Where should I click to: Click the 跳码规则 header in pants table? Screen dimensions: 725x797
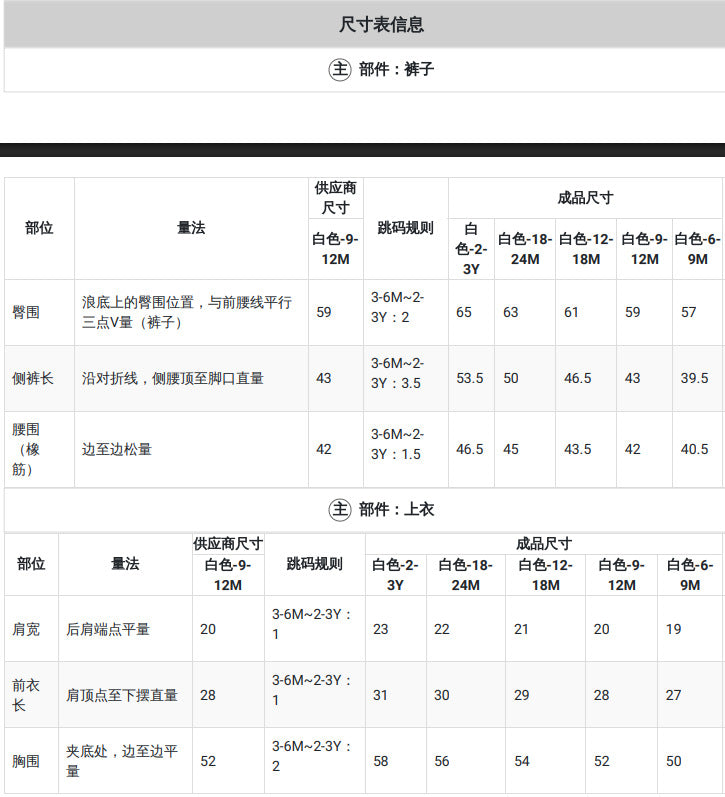click(405, 228)
